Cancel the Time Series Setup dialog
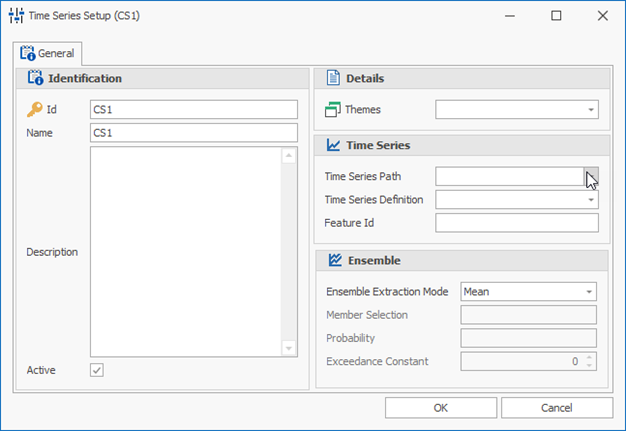 557,408
